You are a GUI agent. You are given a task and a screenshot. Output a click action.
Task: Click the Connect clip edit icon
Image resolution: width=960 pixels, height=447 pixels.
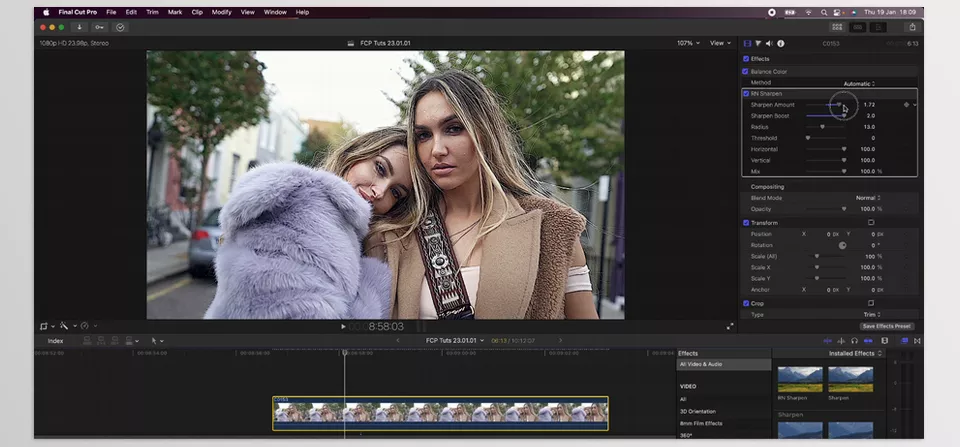(87, 340)
